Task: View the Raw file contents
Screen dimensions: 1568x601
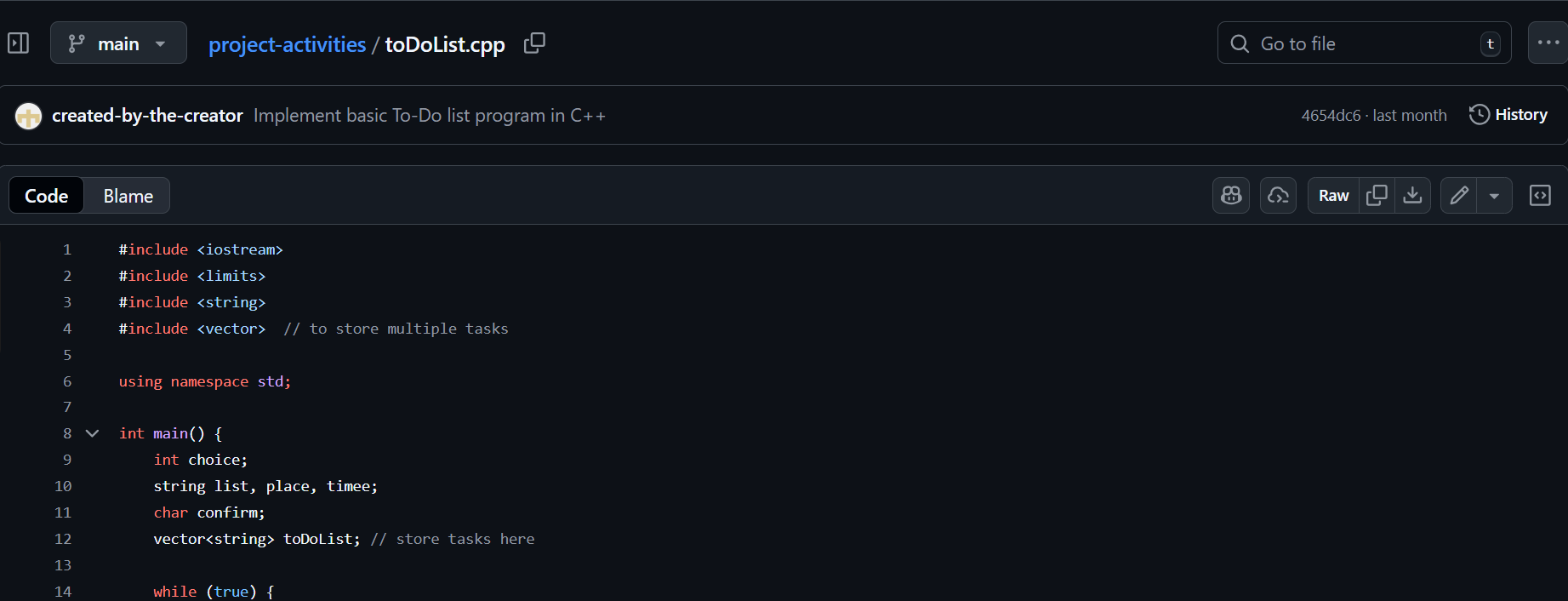Action: (x=1332, y=195)
